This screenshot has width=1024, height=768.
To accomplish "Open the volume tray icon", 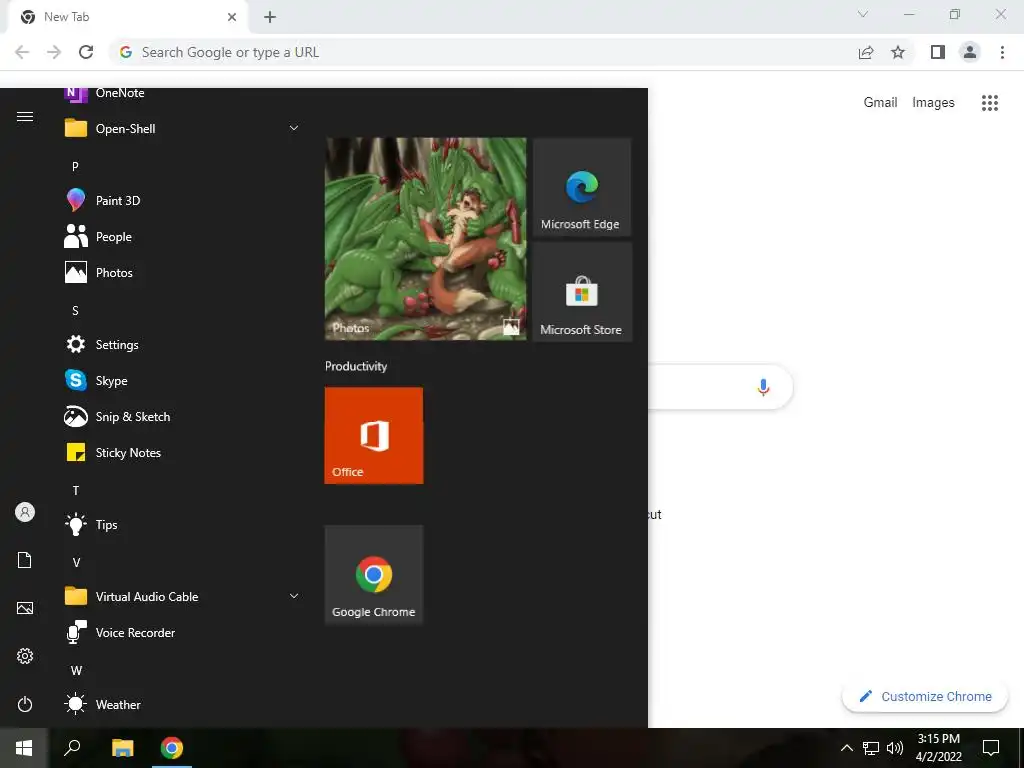I will point(894,748).
